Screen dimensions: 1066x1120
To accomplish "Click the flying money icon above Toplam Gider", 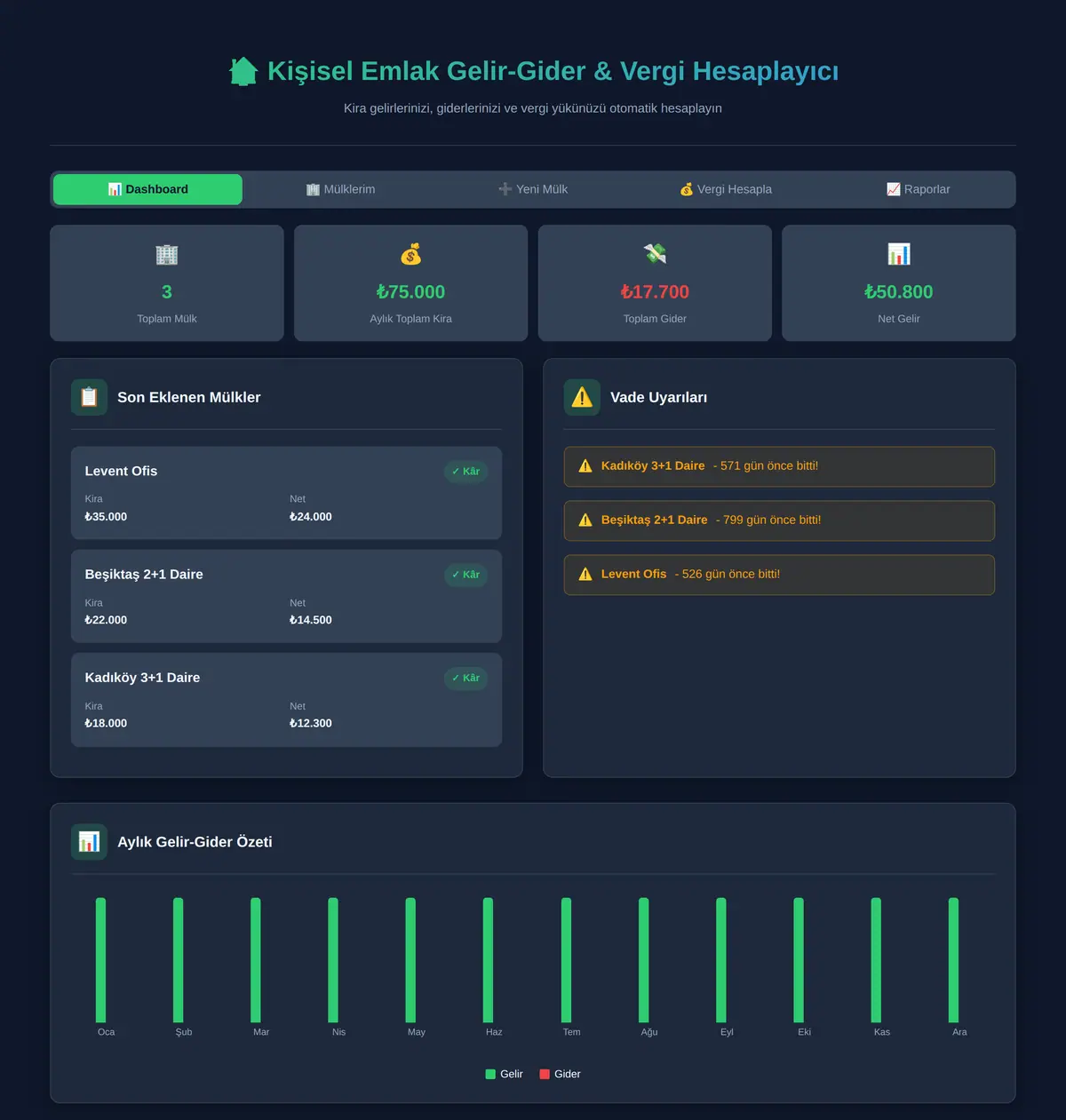I will pos(655,255).
